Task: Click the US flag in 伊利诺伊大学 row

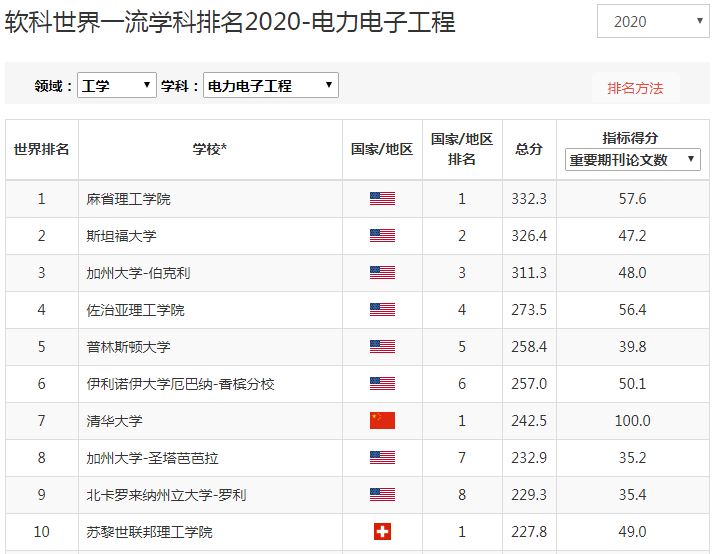Action: click(x=382, y=384)
